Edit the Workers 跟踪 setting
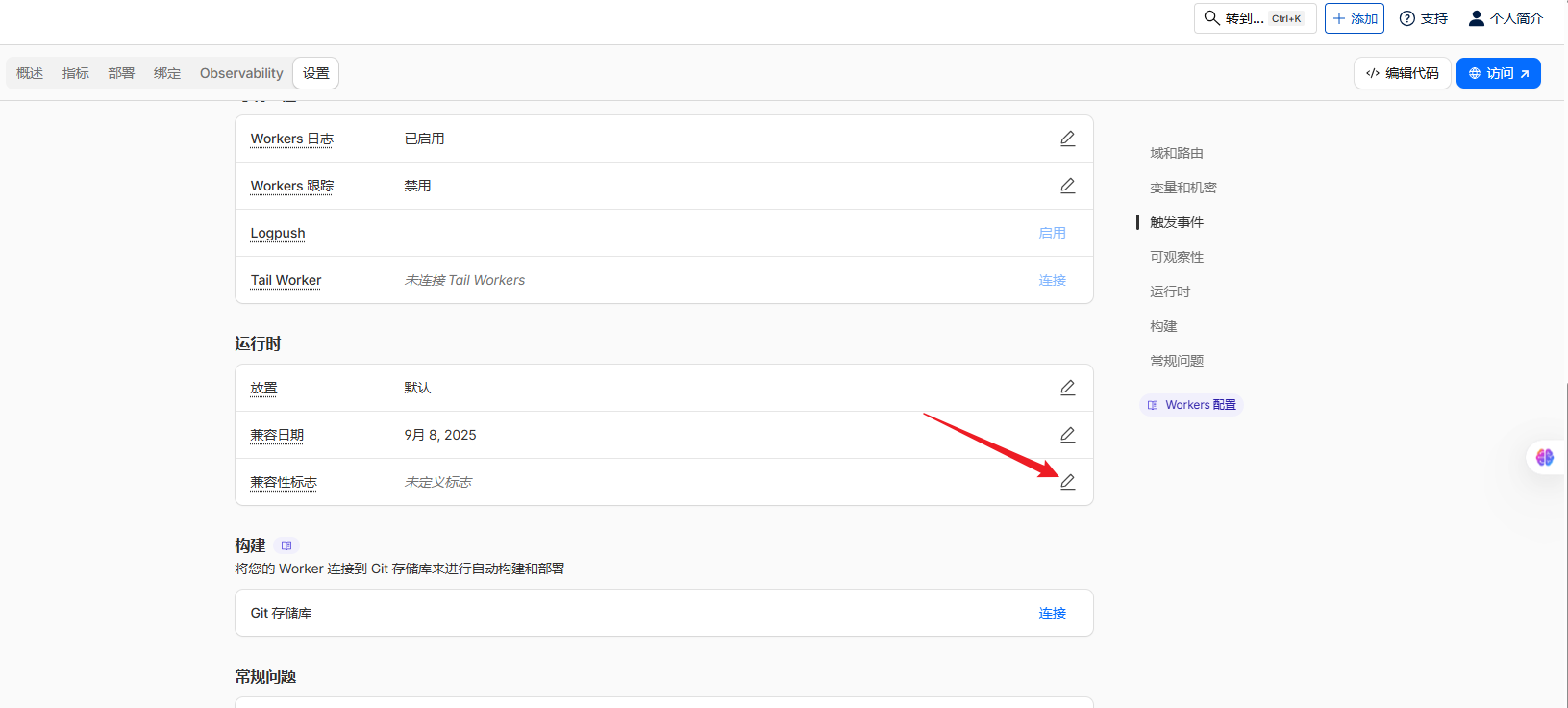Viewport: 1568px width, 708px height. coord(1067,186)
